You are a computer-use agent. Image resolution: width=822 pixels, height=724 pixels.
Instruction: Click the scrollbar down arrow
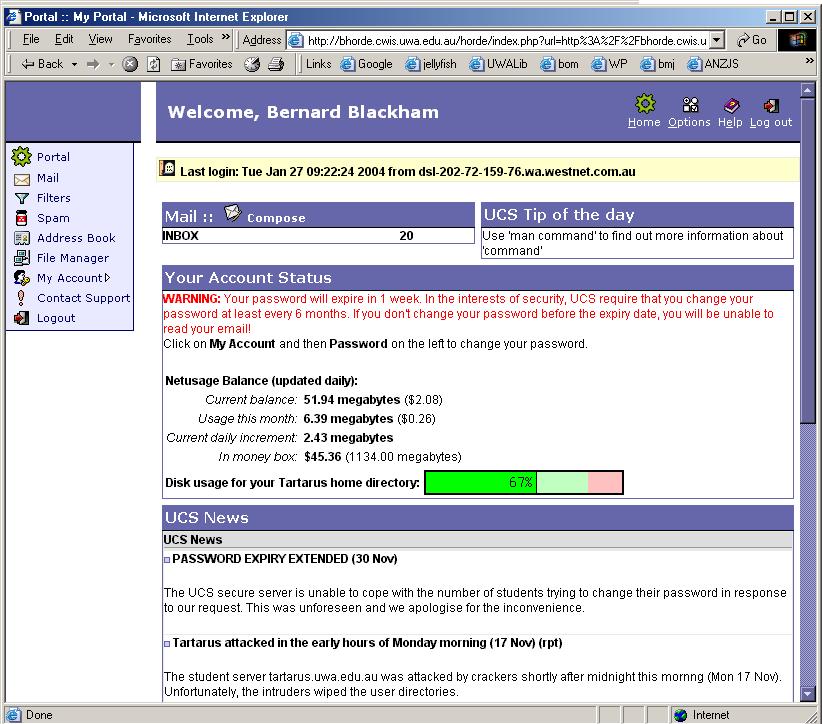pyautogui.click(x=808, y=694)
